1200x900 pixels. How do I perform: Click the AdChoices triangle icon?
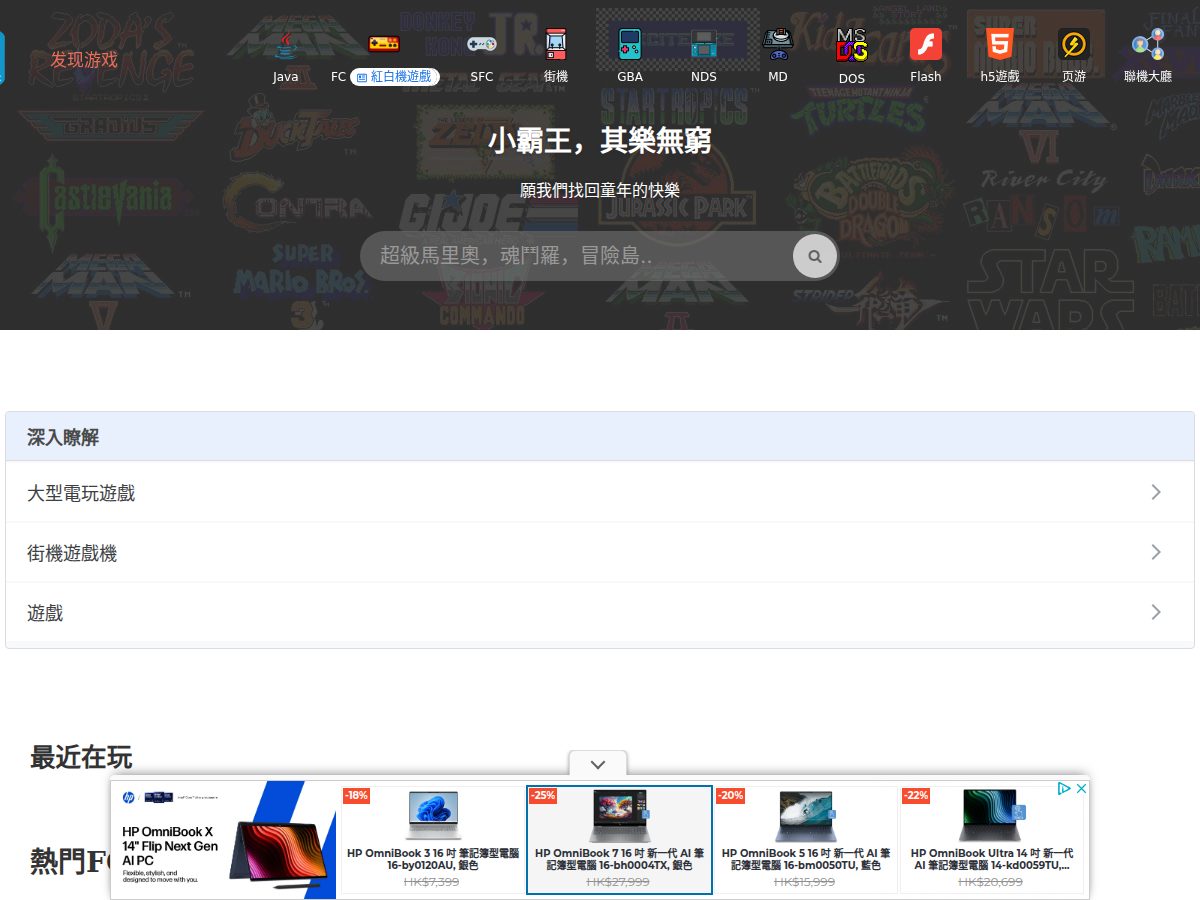click(1065, 789)
